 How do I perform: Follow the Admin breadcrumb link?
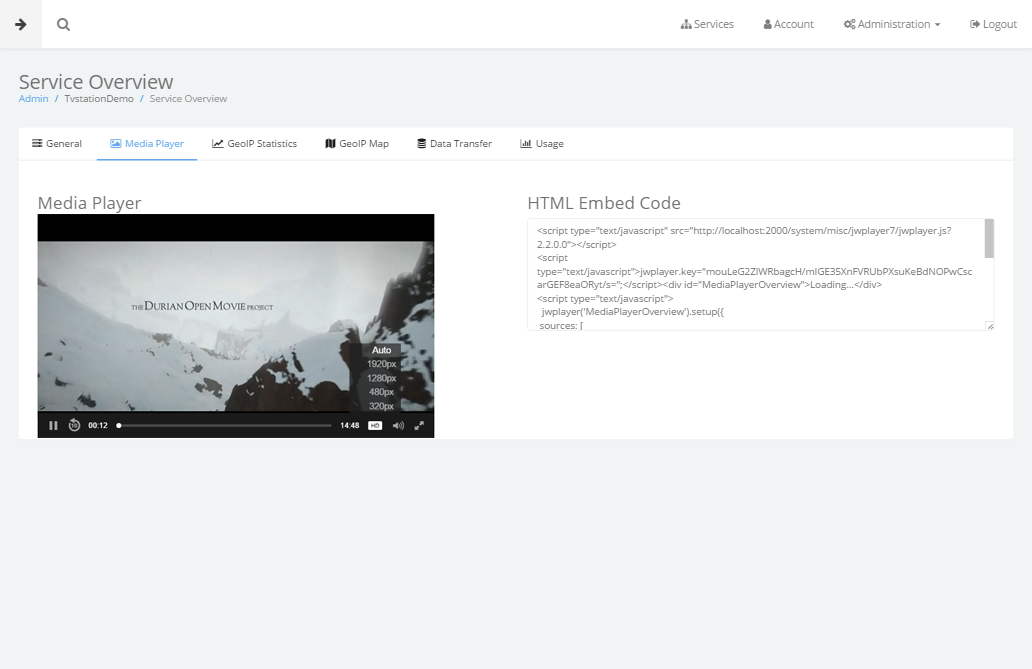[34, 99]
